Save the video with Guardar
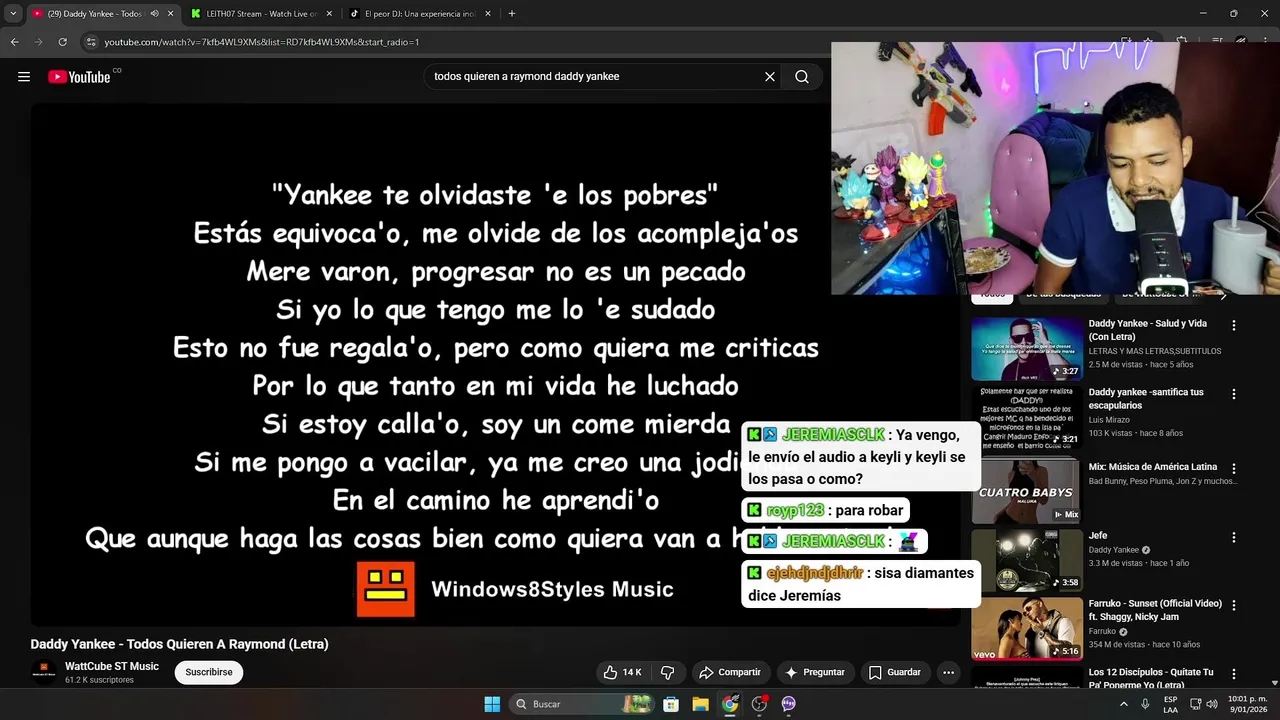 (895, 672)
